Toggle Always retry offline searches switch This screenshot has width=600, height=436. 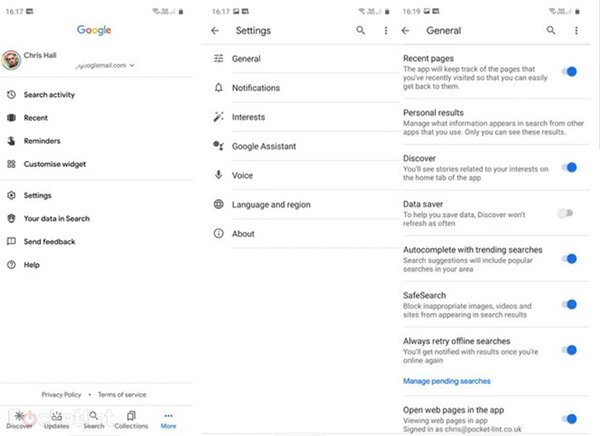(x=569, y=350)
